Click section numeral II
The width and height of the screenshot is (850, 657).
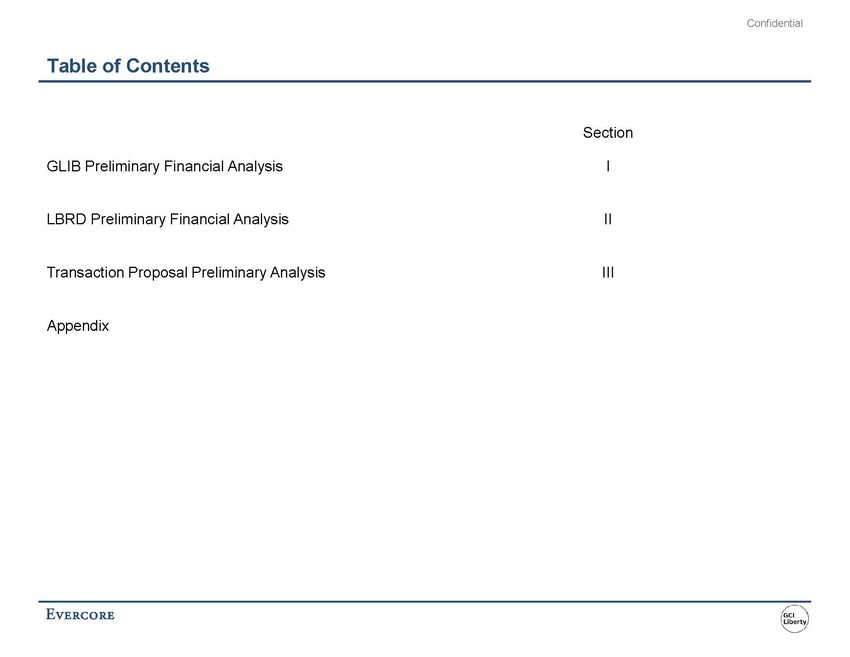(608, 219)
